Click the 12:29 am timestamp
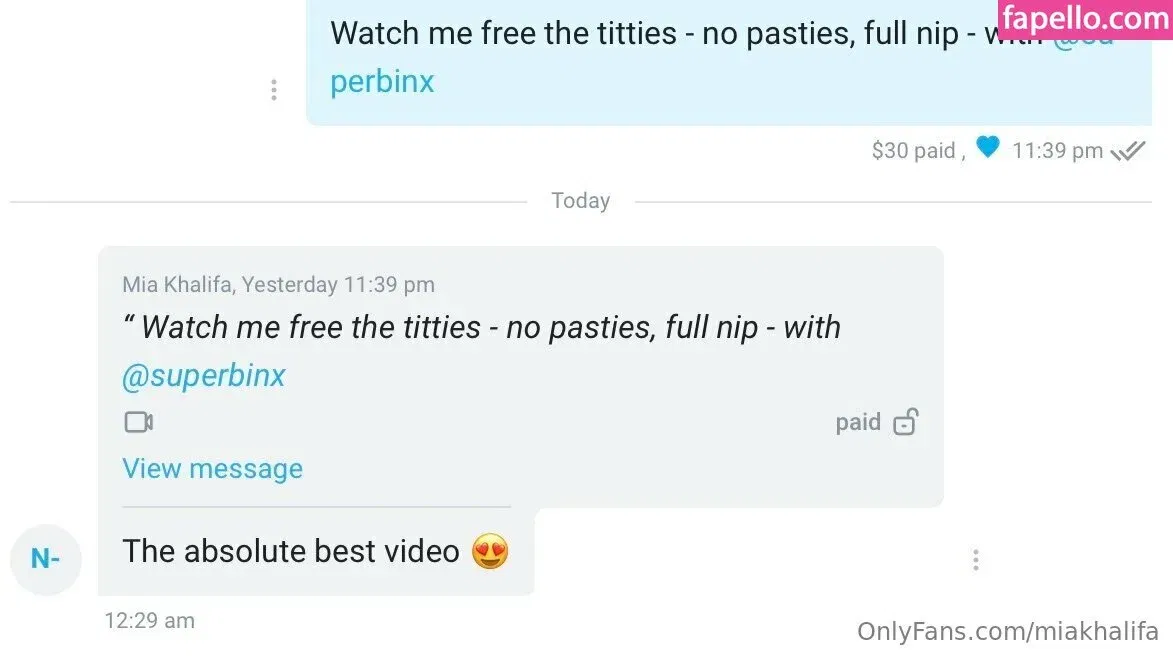 (x=150, y=620)
